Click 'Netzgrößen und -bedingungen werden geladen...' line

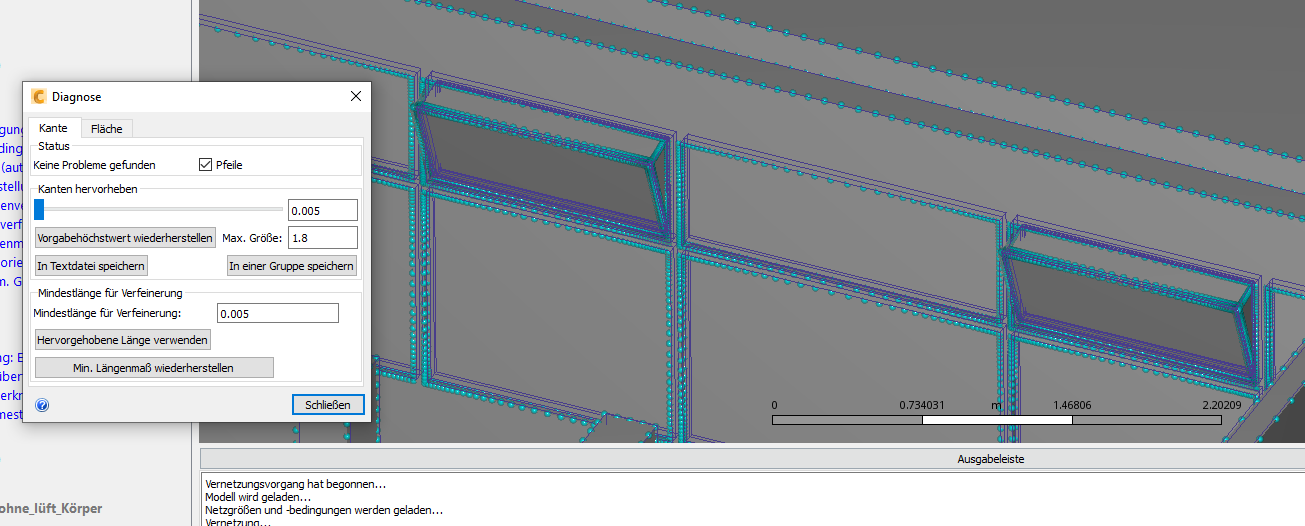tap(324, 510)
